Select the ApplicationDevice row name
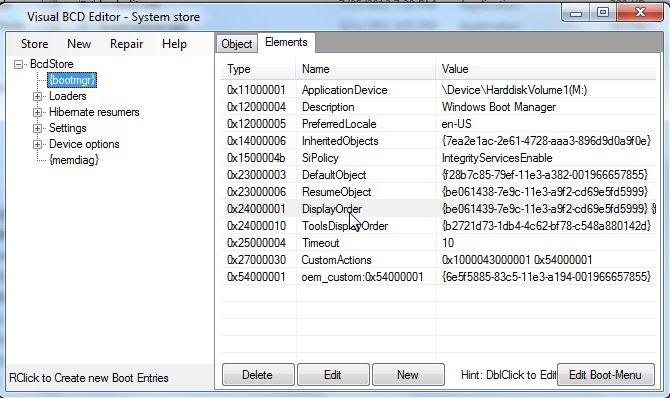 [344, 90]
